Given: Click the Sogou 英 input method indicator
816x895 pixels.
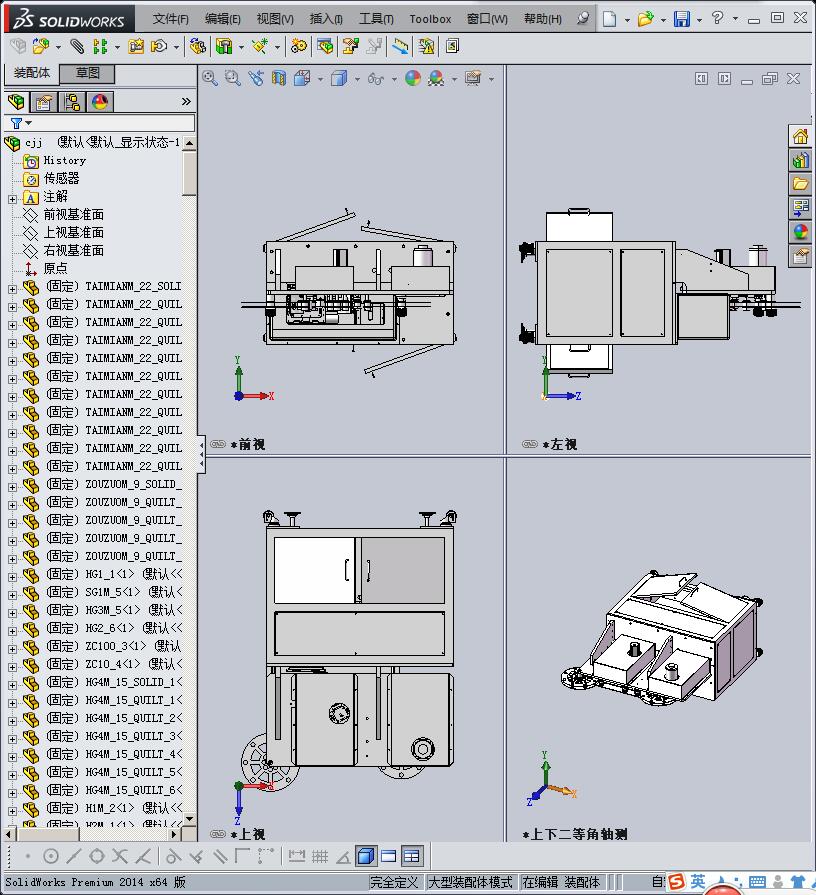Looking at the screenshot, I should pyautogui.click(x=698, y=881).
